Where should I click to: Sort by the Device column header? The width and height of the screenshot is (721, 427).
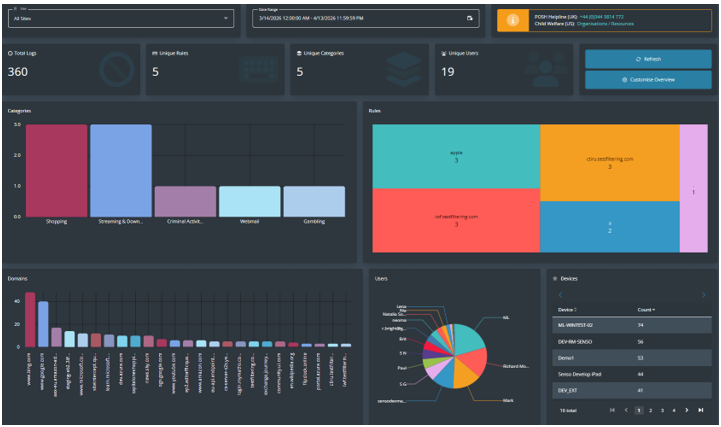pyautogui.click(x=567, y=310)
